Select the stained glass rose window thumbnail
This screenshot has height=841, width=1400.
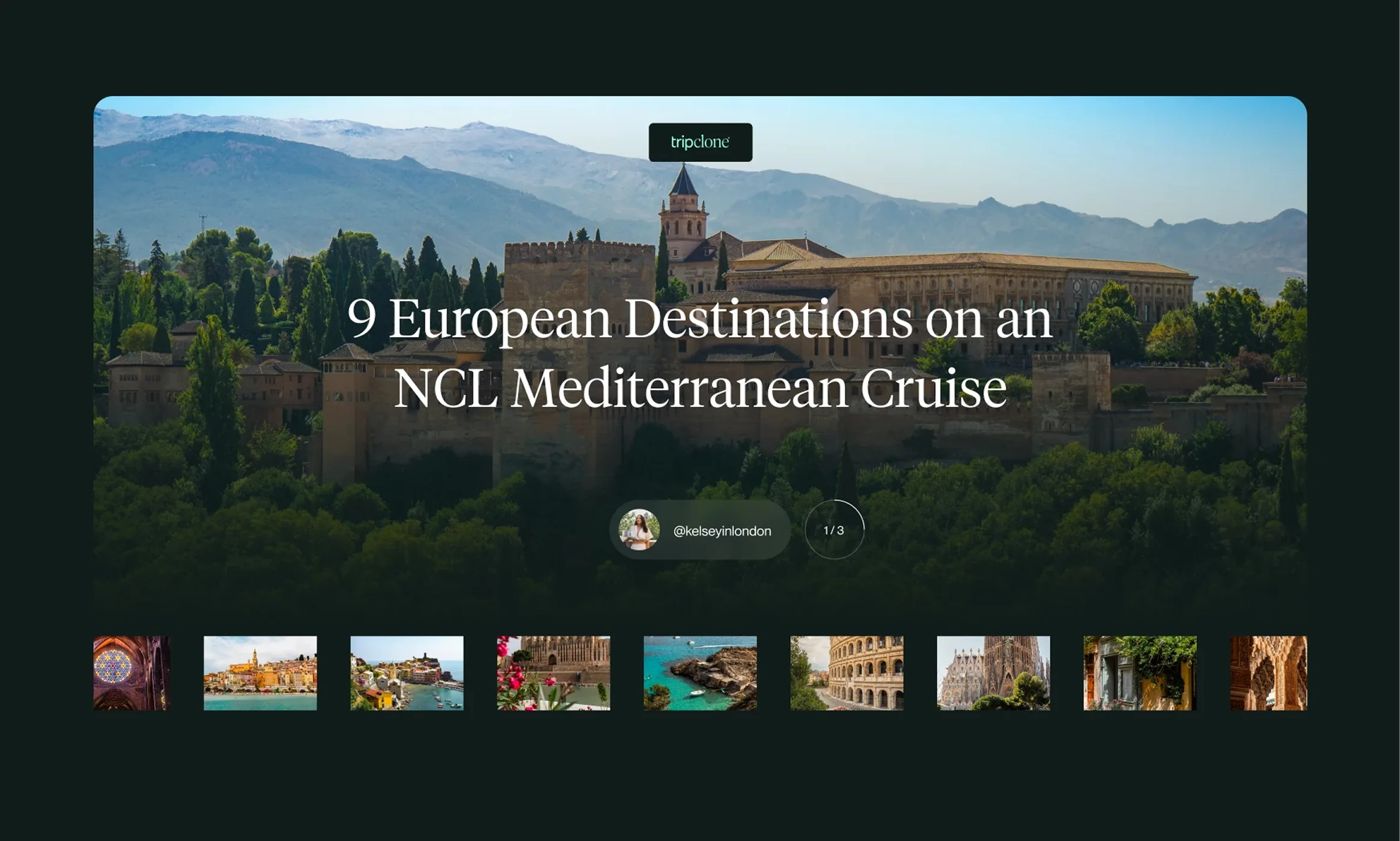(x=132, y=673)
